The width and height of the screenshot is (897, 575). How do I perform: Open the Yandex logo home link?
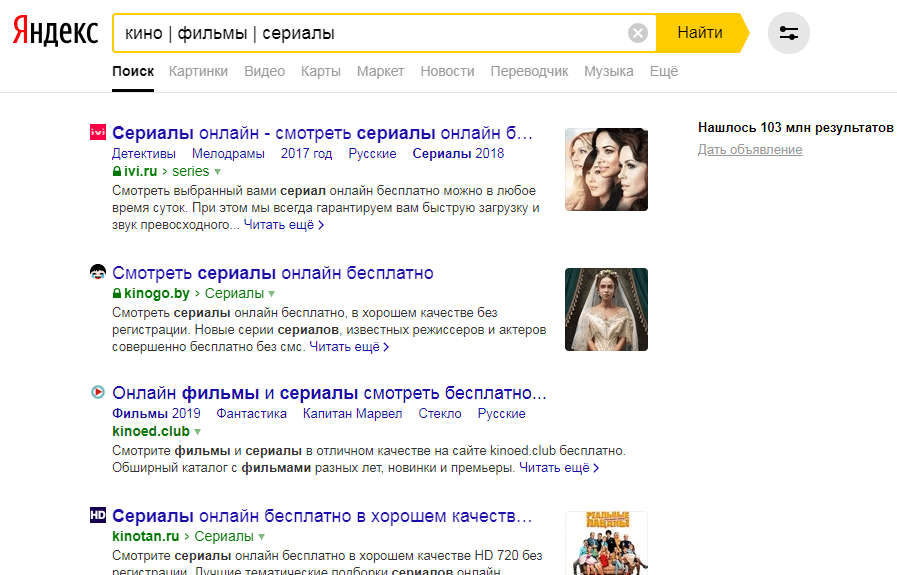click(55, 32)
